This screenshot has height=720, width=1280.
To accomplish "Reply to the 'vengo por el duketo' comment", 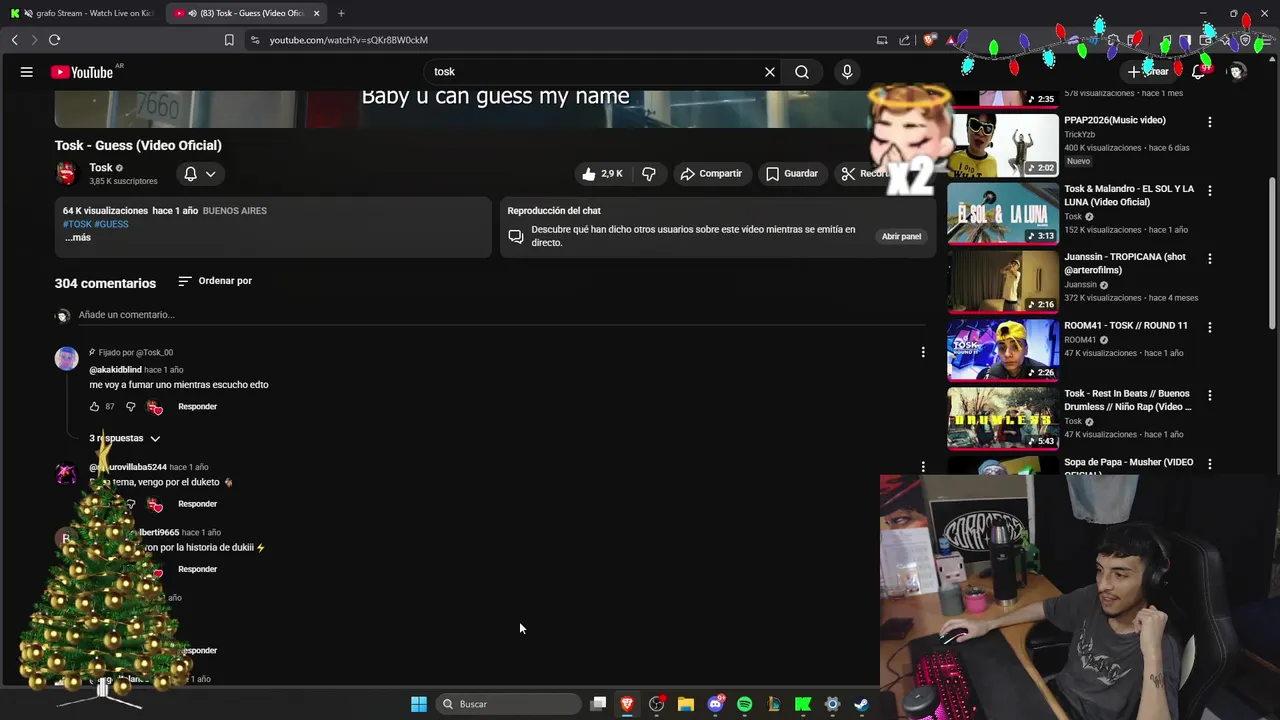I will point(197,504).
